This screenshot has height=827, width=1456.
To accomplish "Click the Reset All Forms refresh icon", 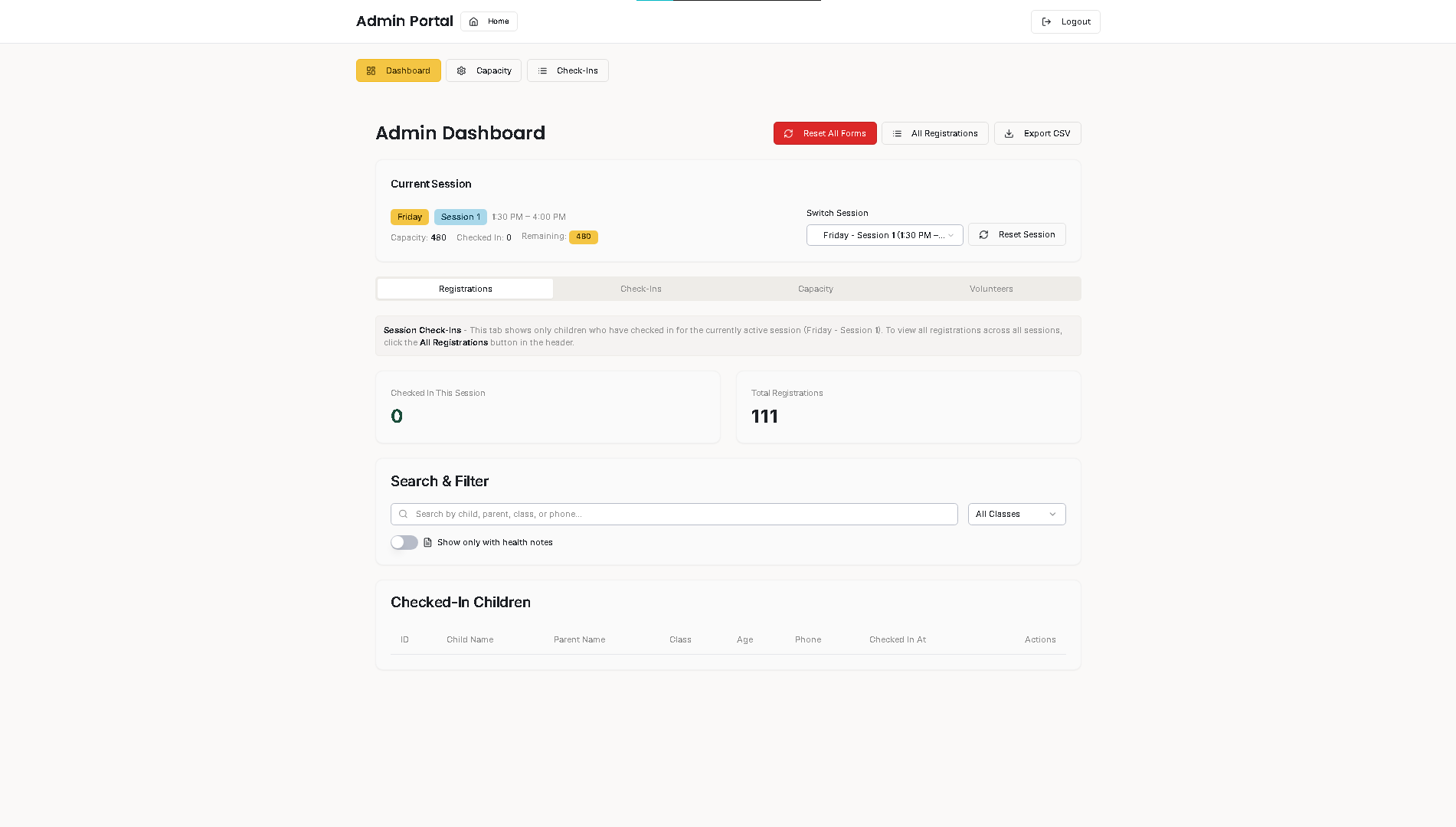I will pyautogui.click(x=788, y=134).
